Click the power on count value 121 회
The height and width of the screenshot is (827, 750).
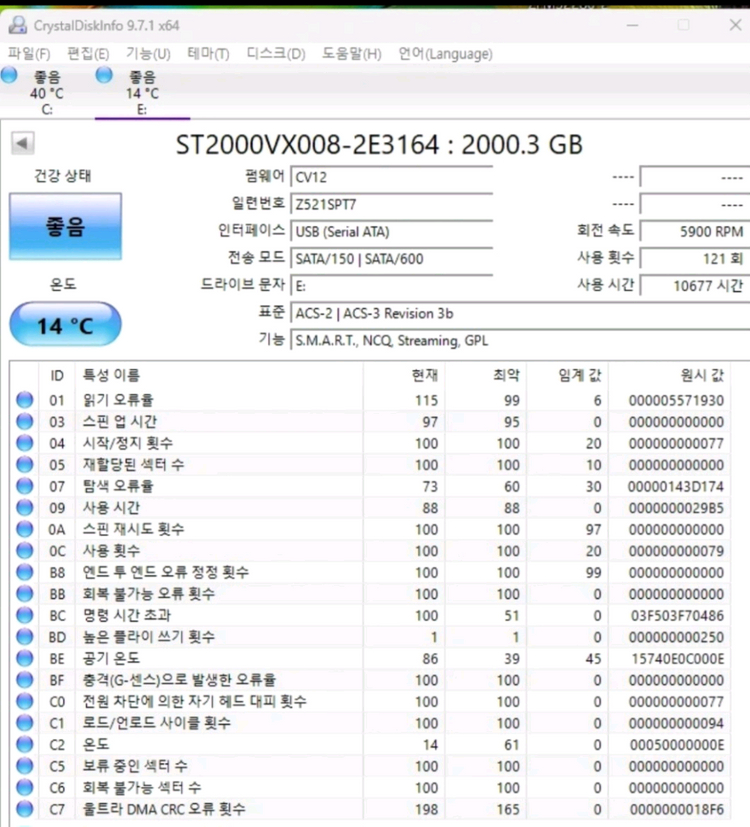695,258
